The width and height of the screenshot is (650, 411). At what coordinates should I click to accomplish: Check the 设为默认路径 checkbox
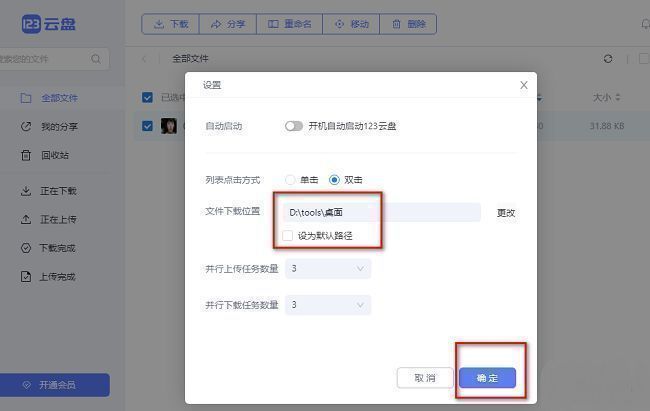pyautogui.click(x=288, y=236)
